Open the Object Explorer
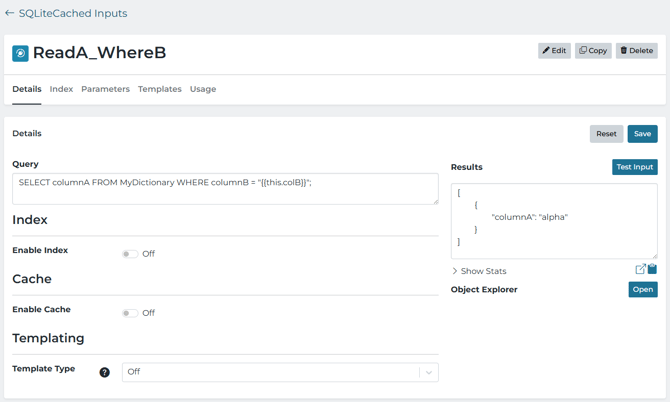This screenshot has width=670, height=402. point(642,289)
